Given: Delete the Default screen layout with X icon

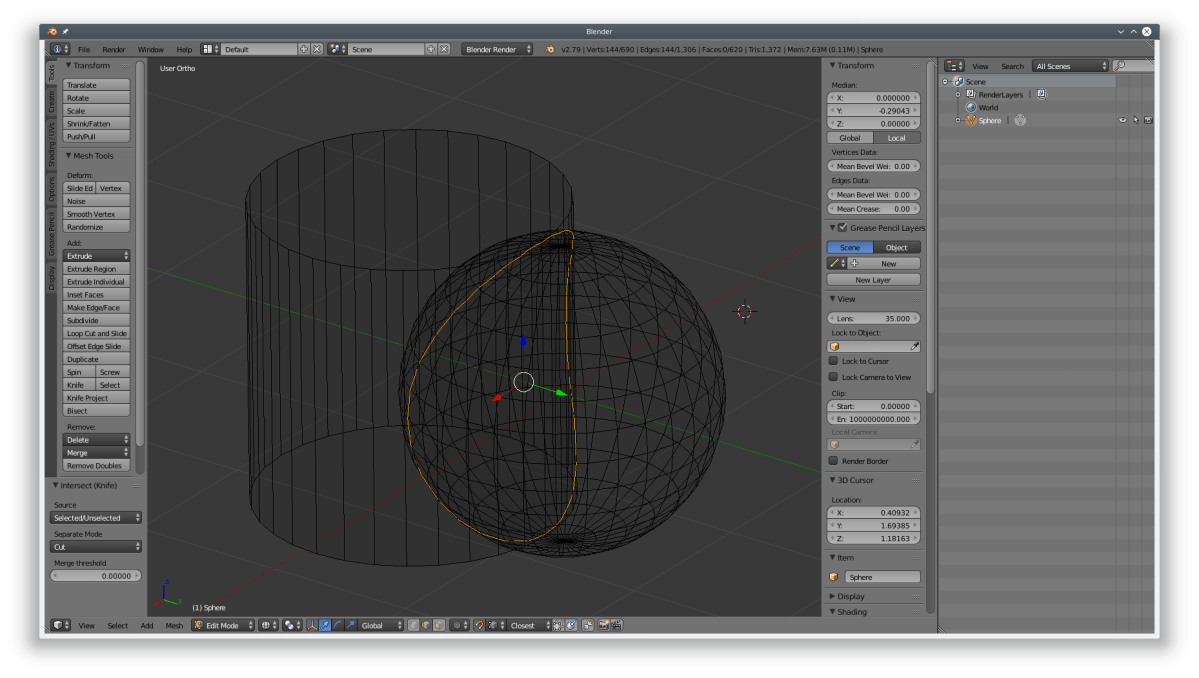Looking at the screenshot, I should pyautogui.click(x=317, y=49).
